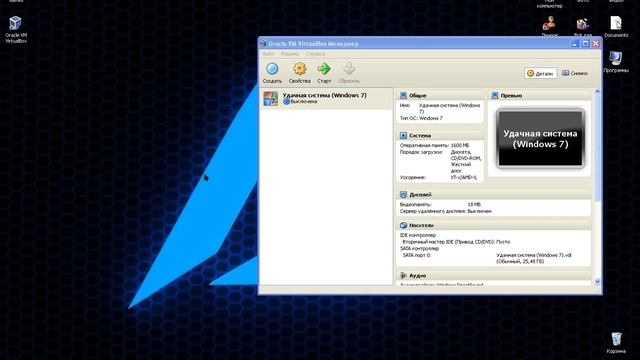The height and width of the screenshot is (360, 640).
Task: Open the Файл menu
Action: 268,54
